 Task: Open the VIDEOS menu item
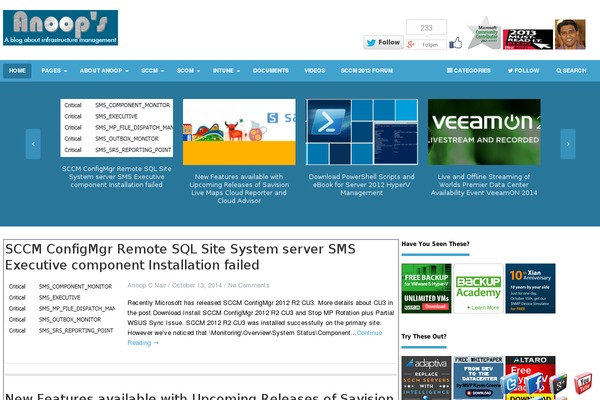tap(315, 71)
